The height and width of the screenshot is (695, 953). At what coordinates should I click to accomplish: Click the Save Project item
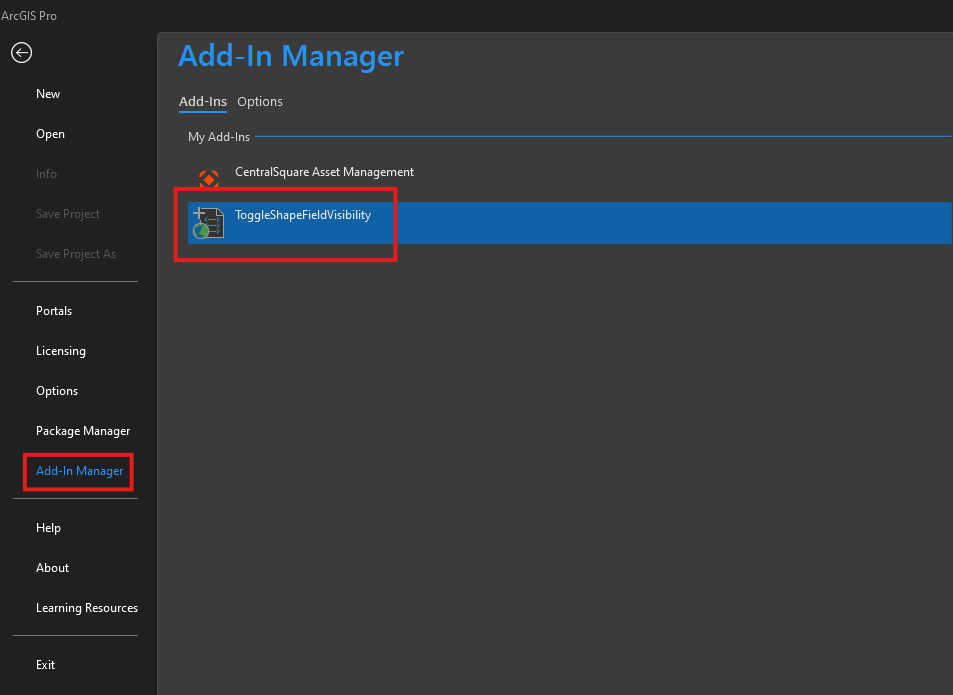(x=68, y=214)
